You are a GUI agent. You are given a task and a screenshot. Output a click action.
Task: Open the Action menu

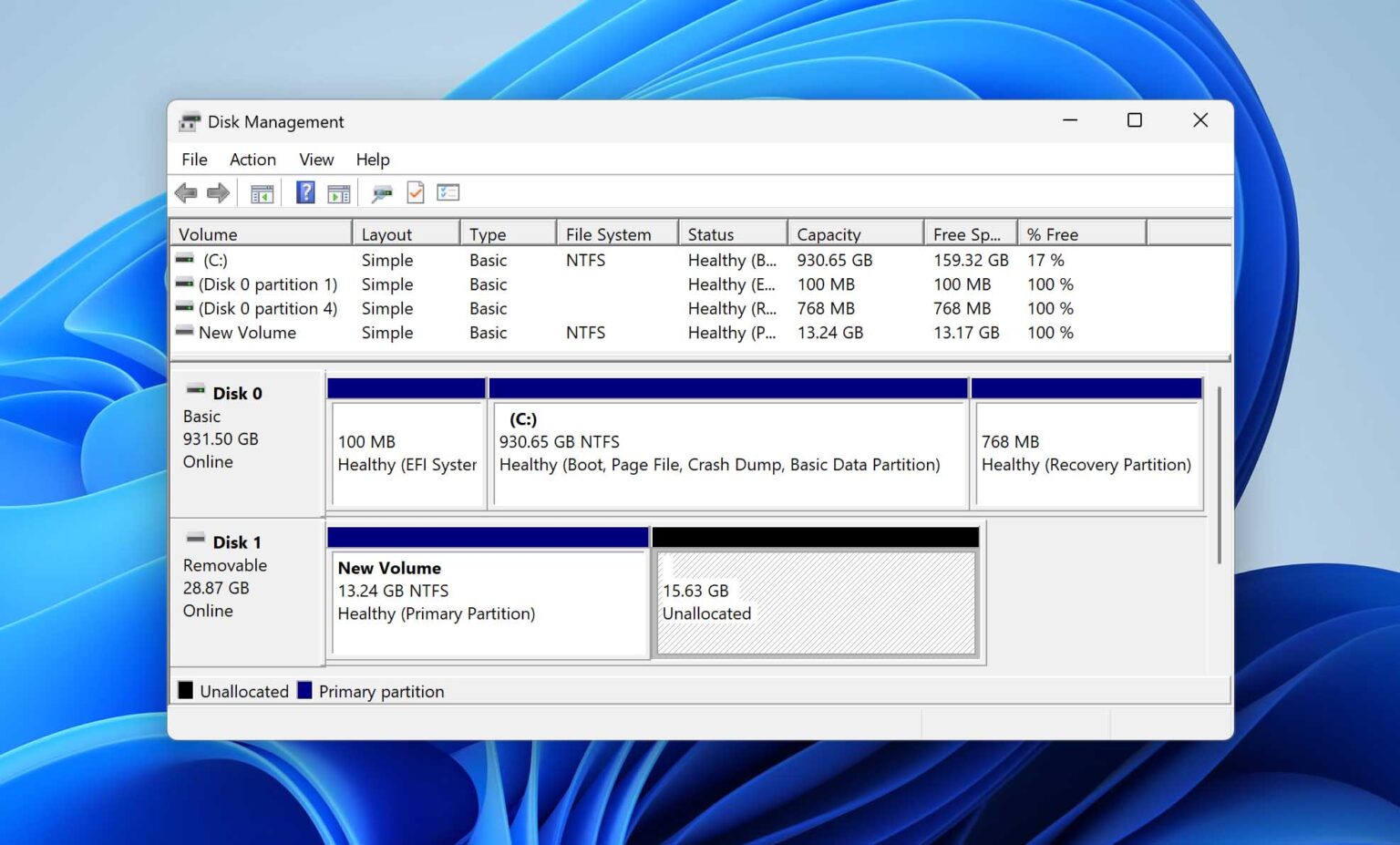pos(252,159)
